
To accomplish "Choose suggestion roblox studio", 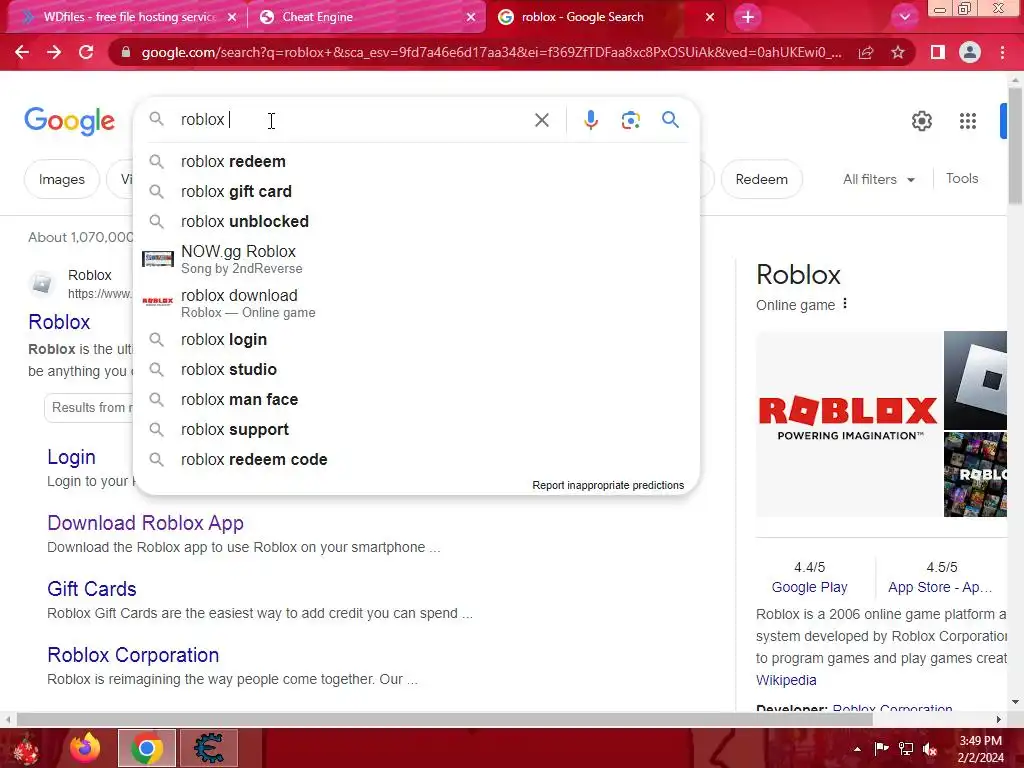I will 417,370.
